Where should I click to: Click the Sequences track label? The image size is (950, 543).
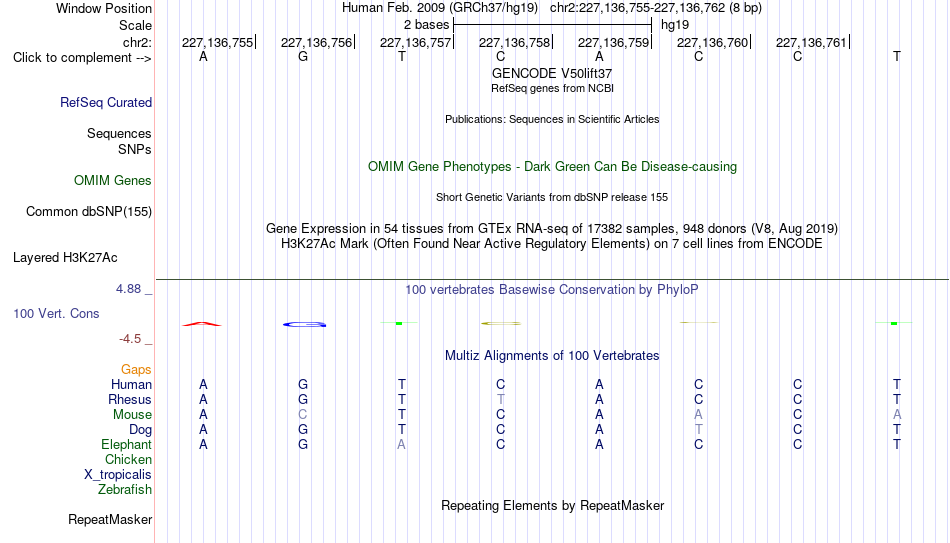click(x=119, y=133)
